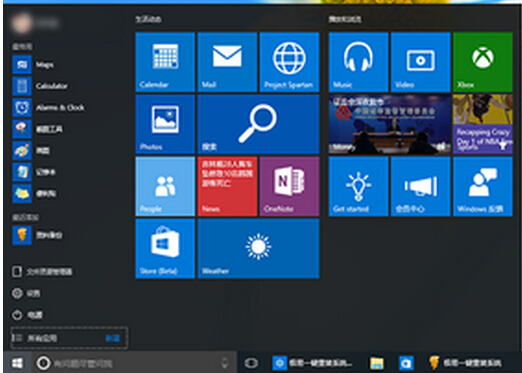Open the Weather tile

[258, 248]
